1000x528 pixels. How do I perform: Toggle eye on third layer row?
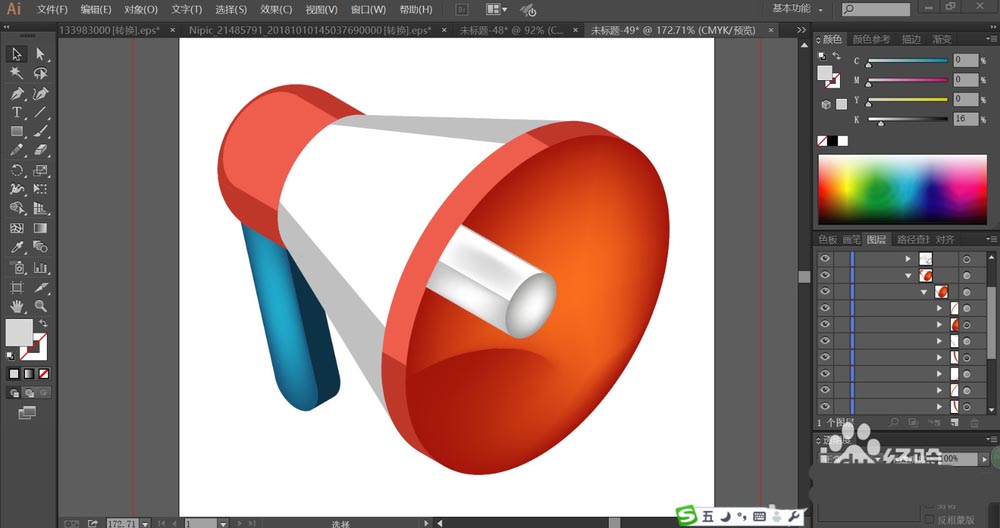tap(825, 291)
